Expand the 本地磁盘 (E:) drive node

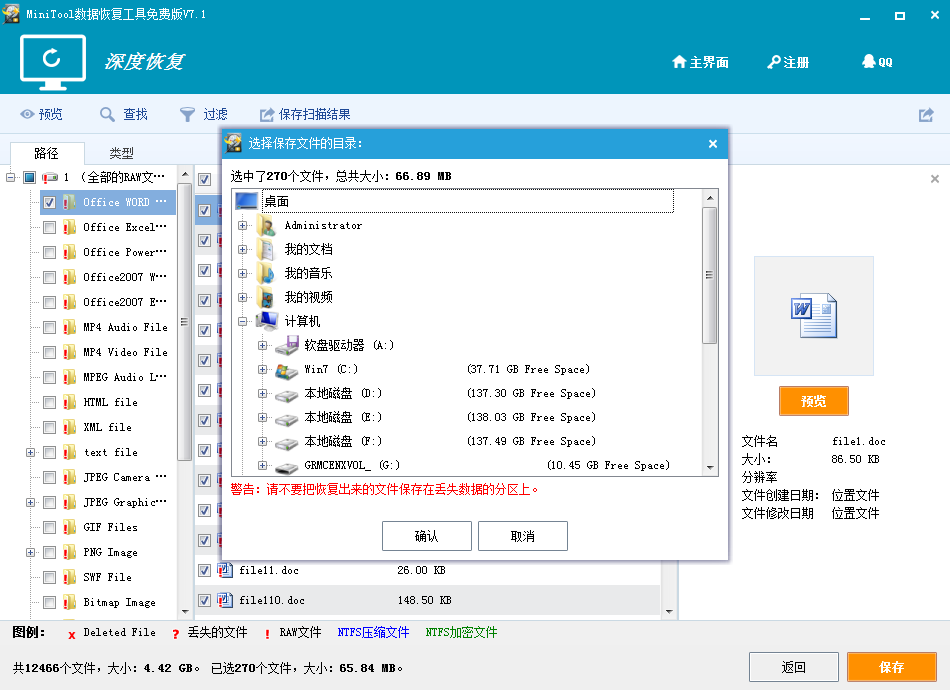[262, 417]
